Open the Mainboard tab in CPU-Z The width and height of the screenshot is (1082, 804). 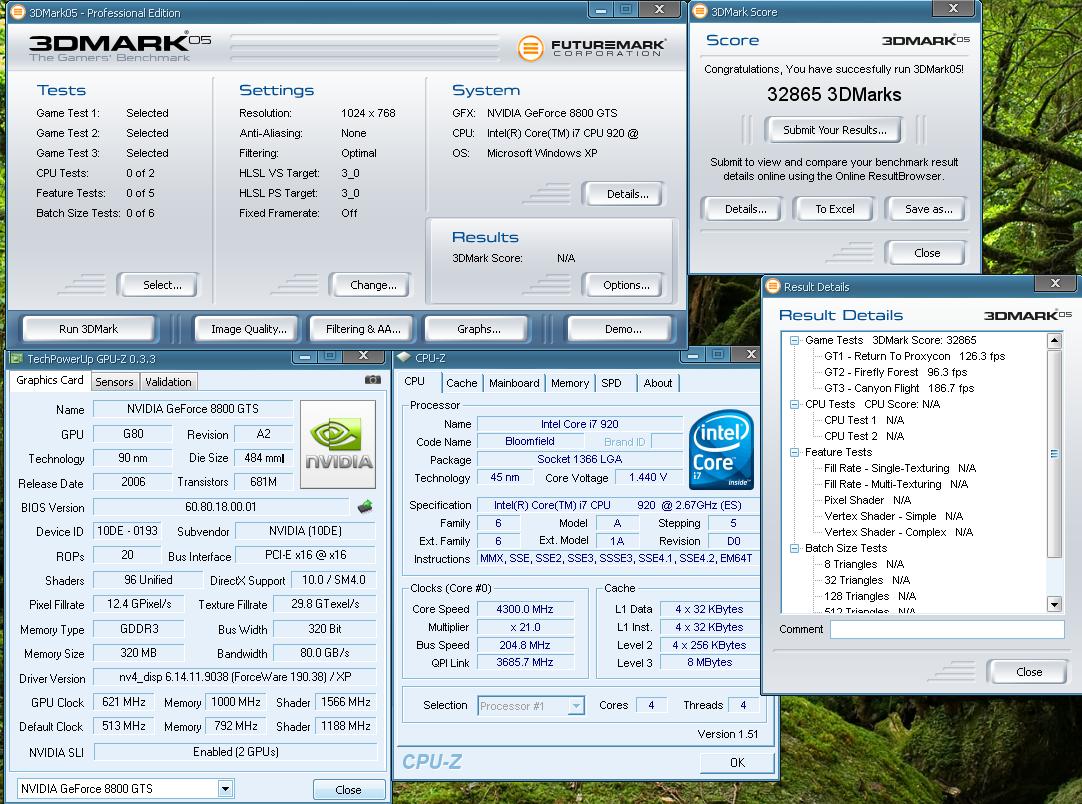(x=514, y=383)
